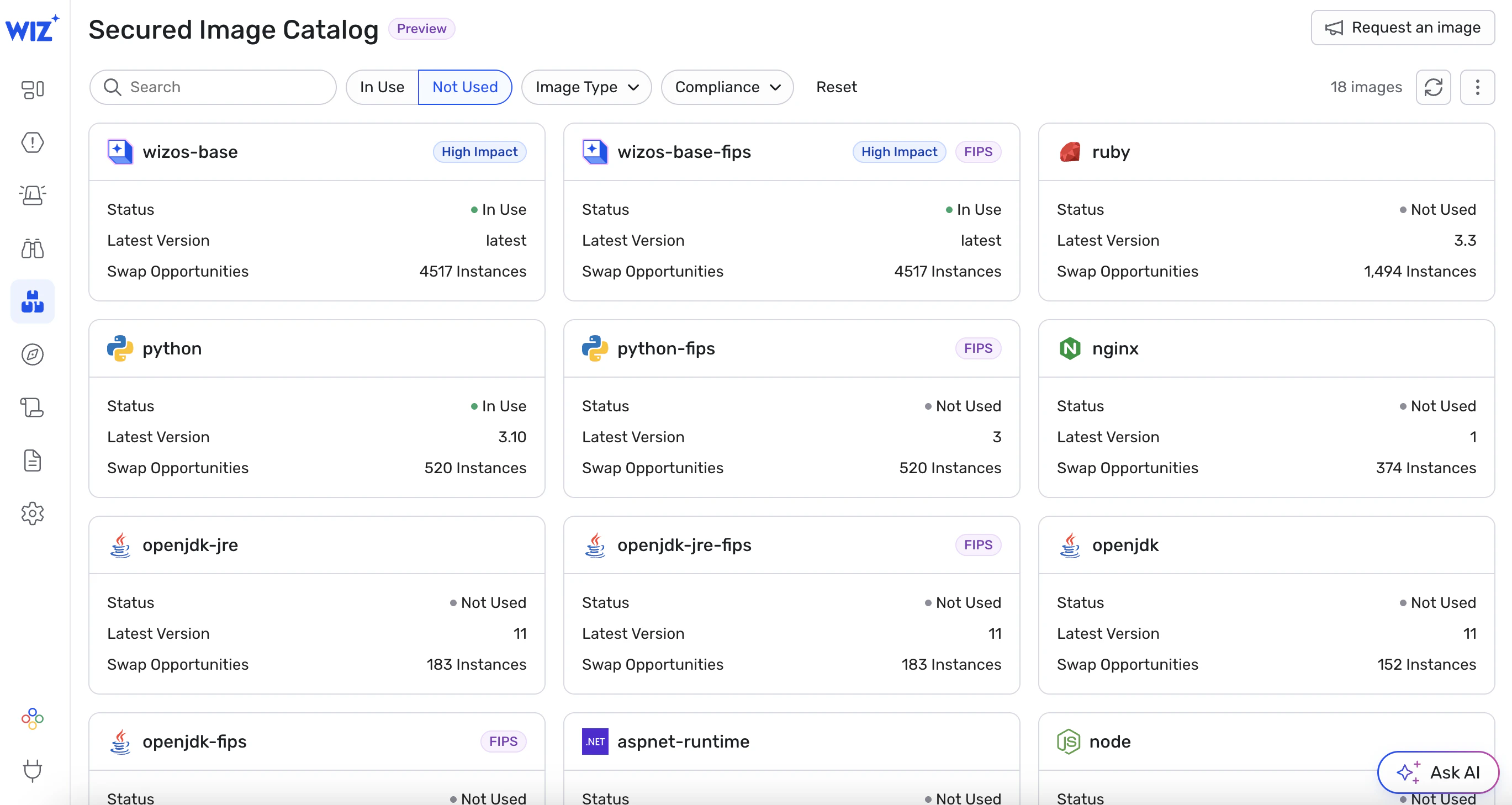The image size is (1512, 805).
Task: Click Secured Image Catalog heading
Action: pos(234,29)
